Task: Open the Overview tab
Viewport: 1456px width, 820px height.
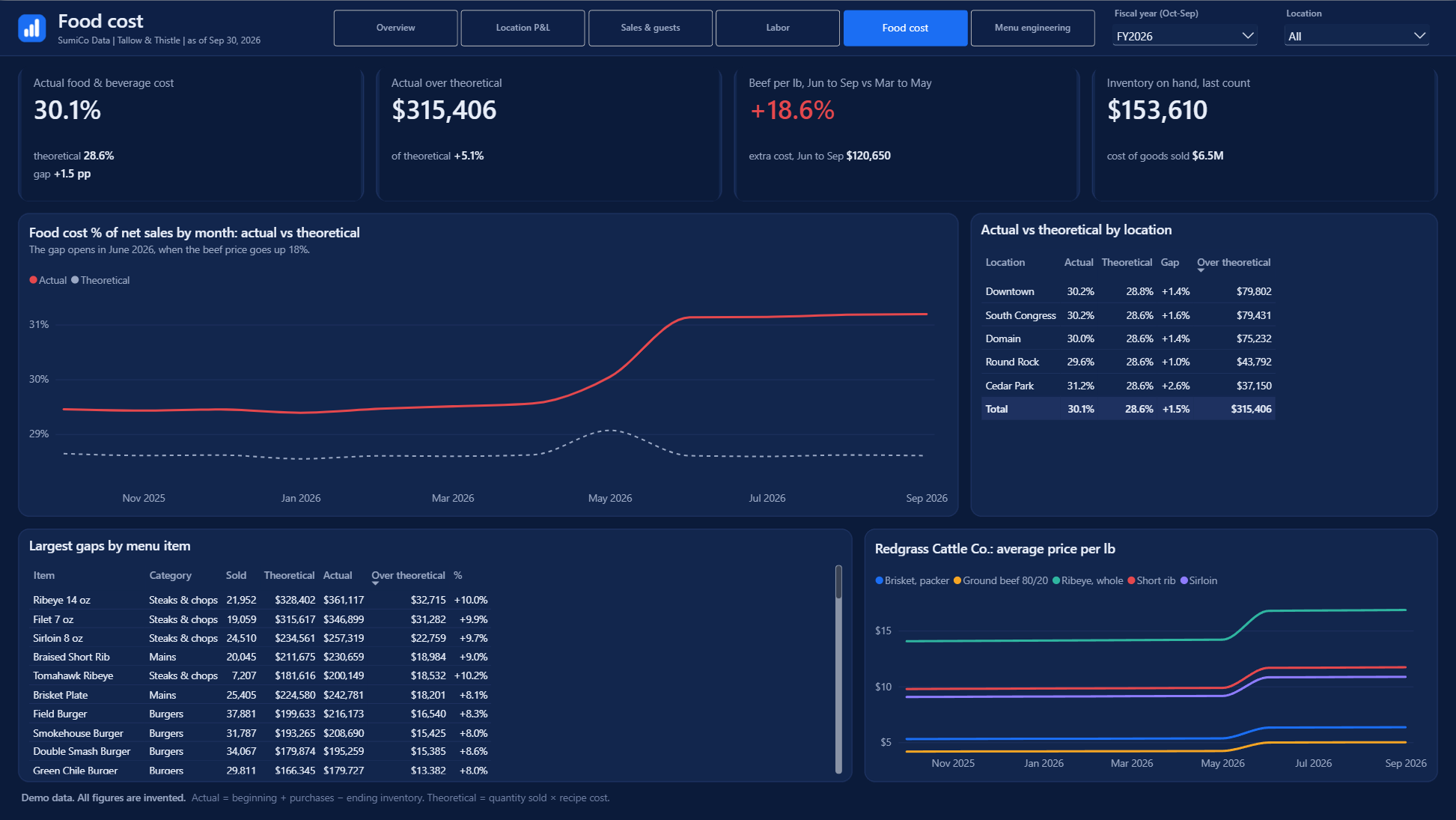Action: [x=395, y=28]
